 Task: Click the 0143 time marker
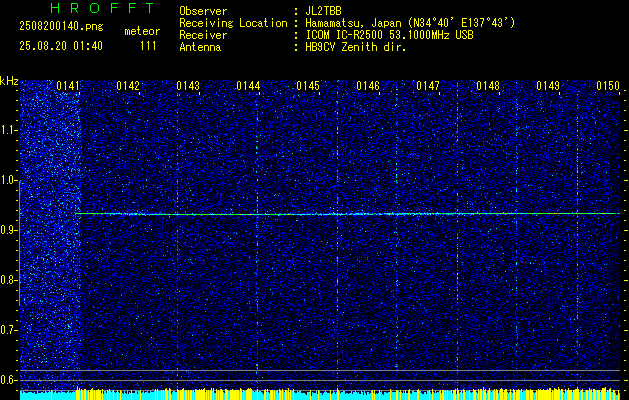coord(188,86)
